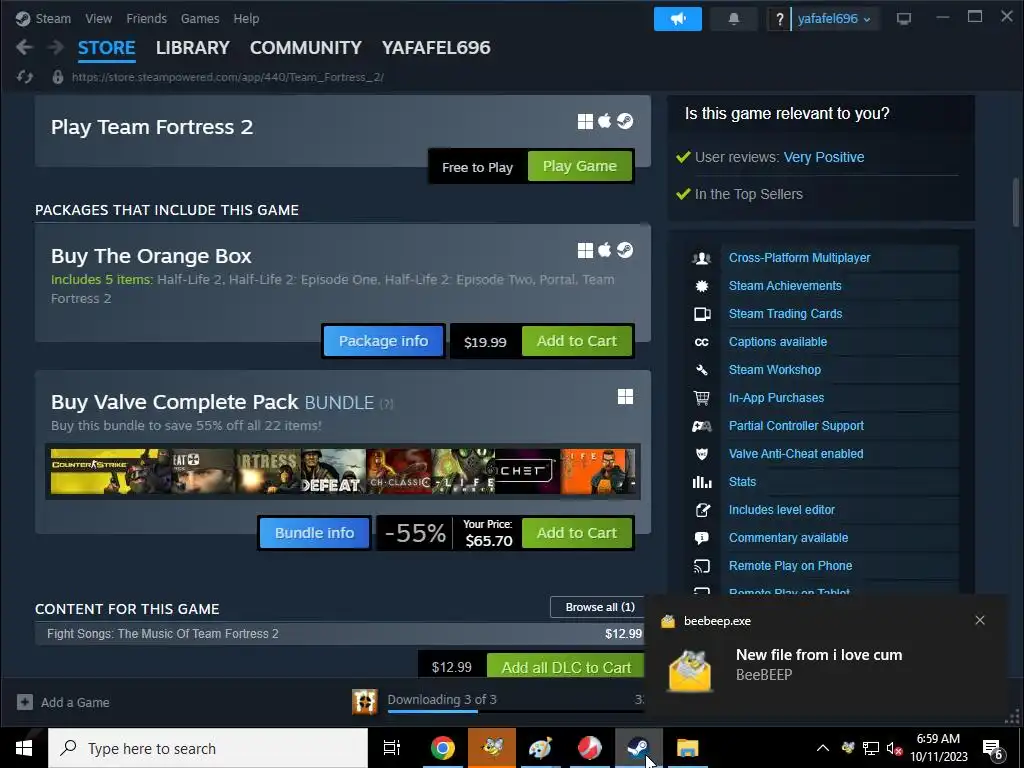Click the Commentary available speech icon
This screenshot has width=1024, height=768.
[x=701, y=538]
